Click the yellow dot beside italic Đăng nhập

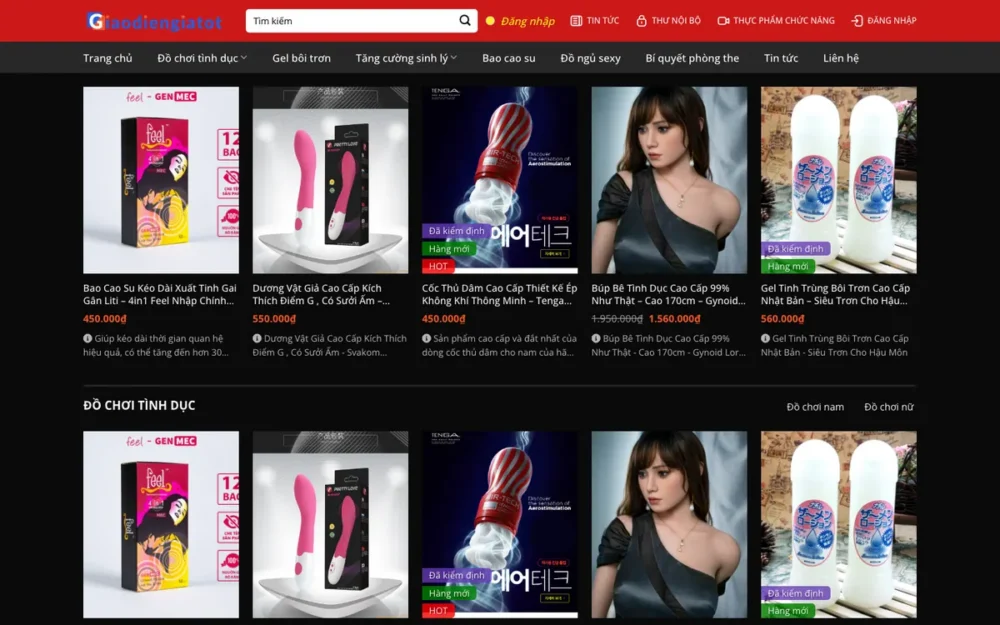[490, 20]
